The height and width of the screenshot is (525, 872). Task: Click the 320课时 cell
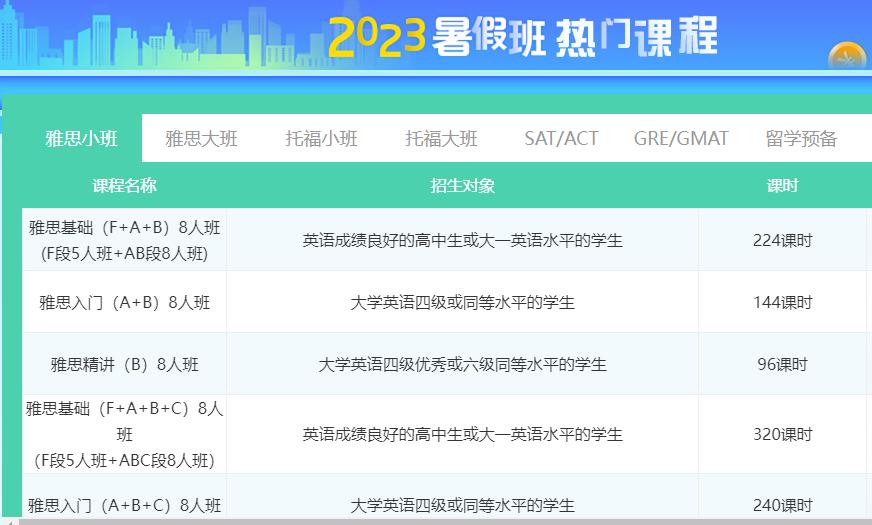pos(782,434)
